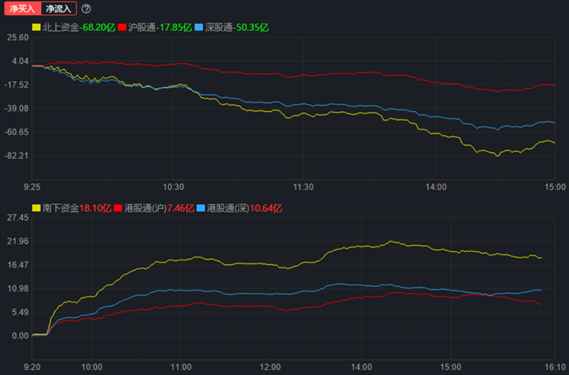The image size is (569, 375).
Task: Click the 14:00 time label on bottom chart
Action: [361, 367]
